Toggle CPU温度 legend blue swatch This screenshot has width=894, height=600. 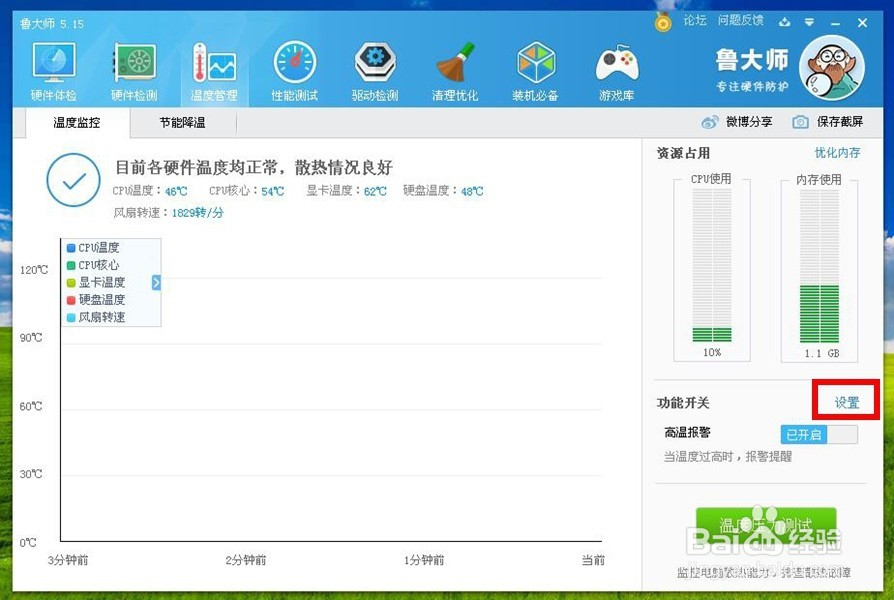71,248
